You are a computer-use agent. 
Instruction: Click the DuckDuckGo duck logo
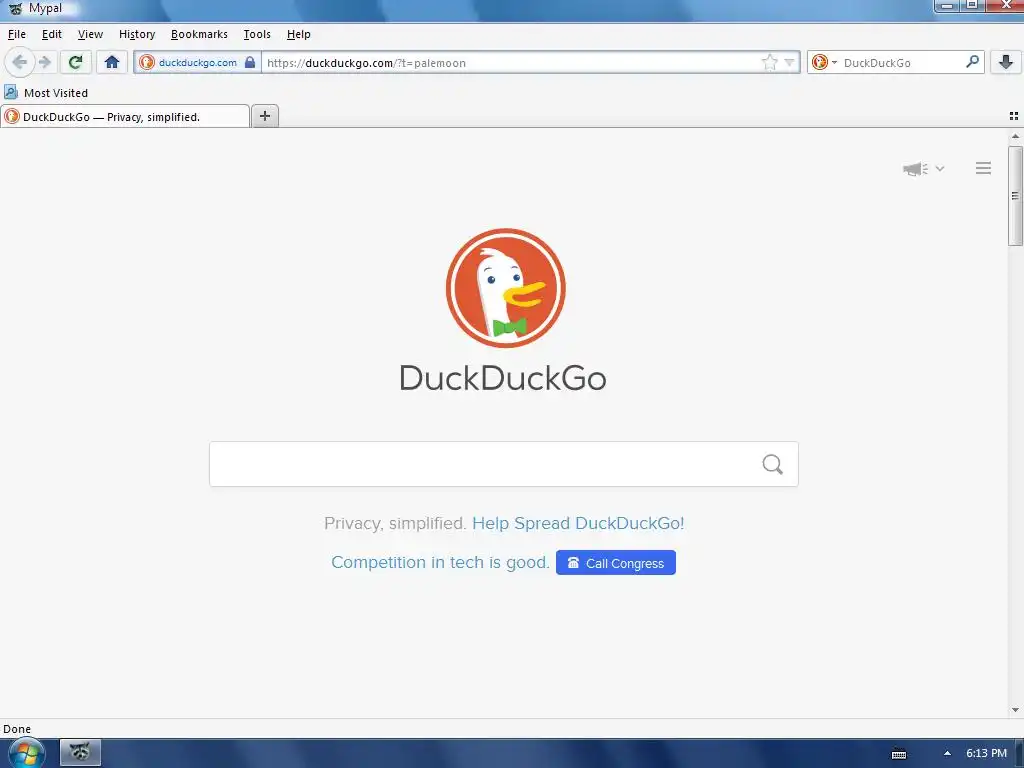click(505, 288)
